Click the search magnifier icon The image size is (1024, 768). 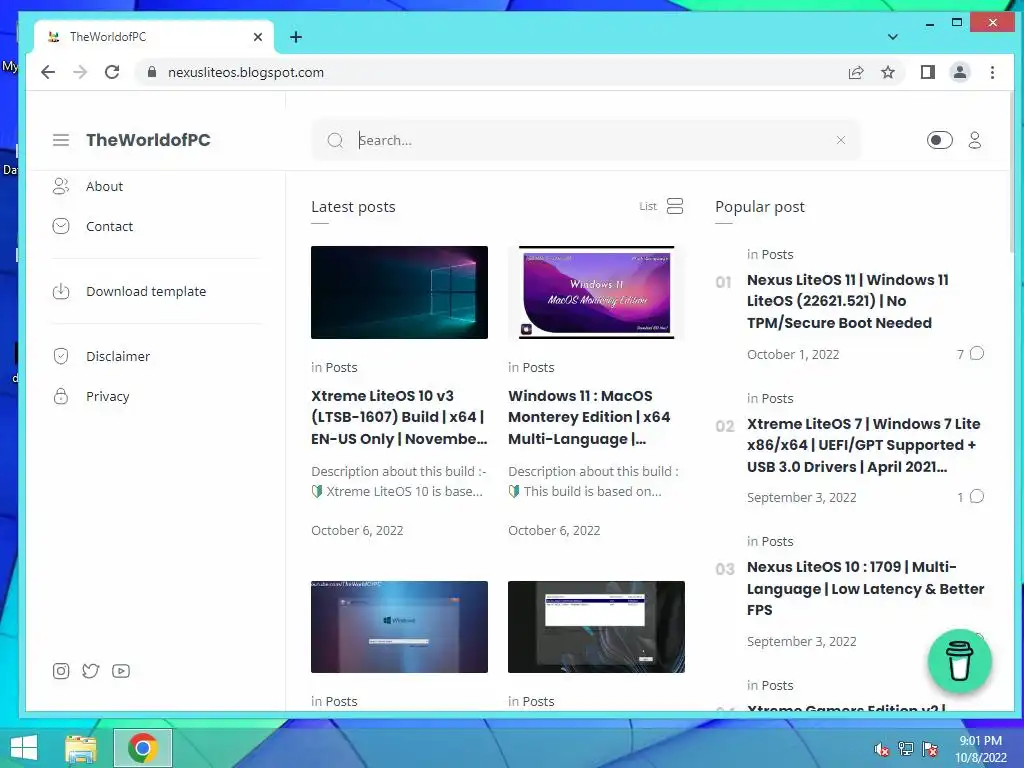coord(335,140)
